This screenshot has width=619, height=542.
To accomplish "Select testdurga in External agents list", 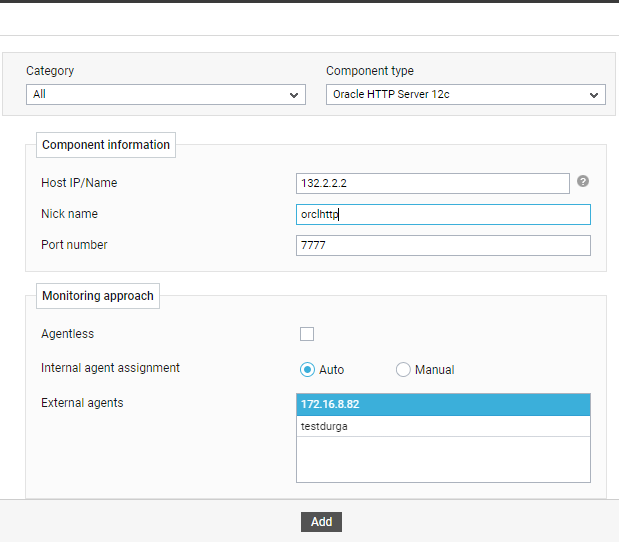I will pos(443,426).
